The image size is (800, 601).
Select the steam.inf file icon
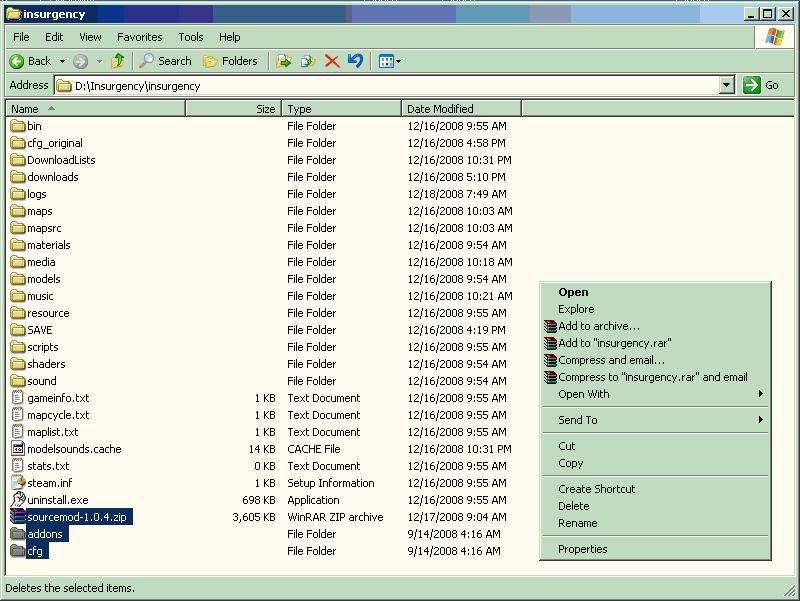(x=18, y=483)
